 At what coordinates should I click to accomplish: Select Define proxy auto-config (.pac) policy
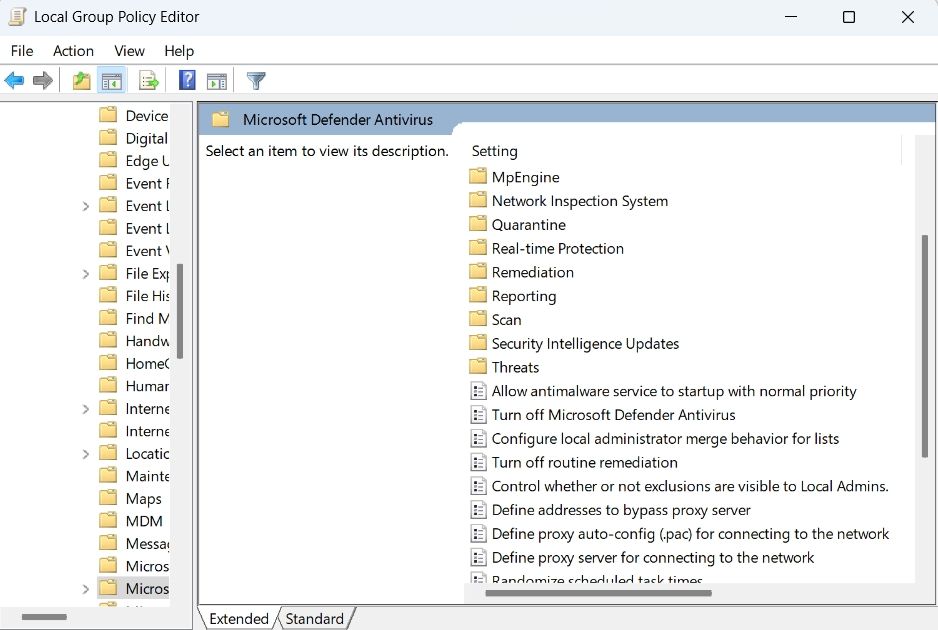(690, 534)
